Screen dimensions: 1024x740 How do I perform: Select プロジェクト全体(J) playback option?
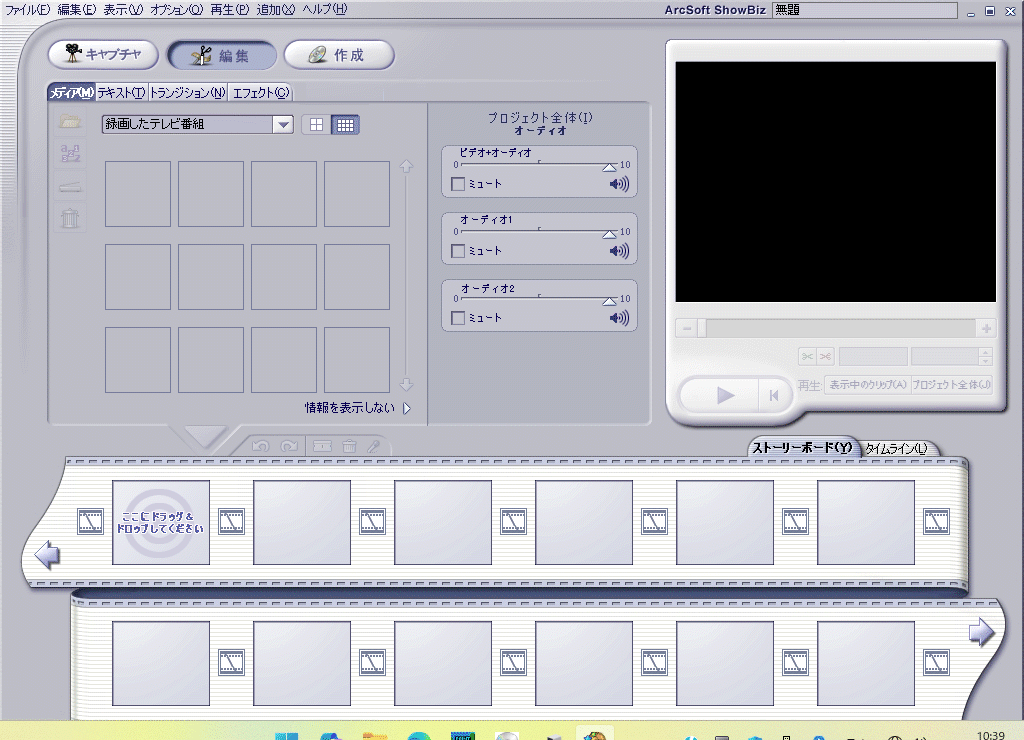(952, 385)
